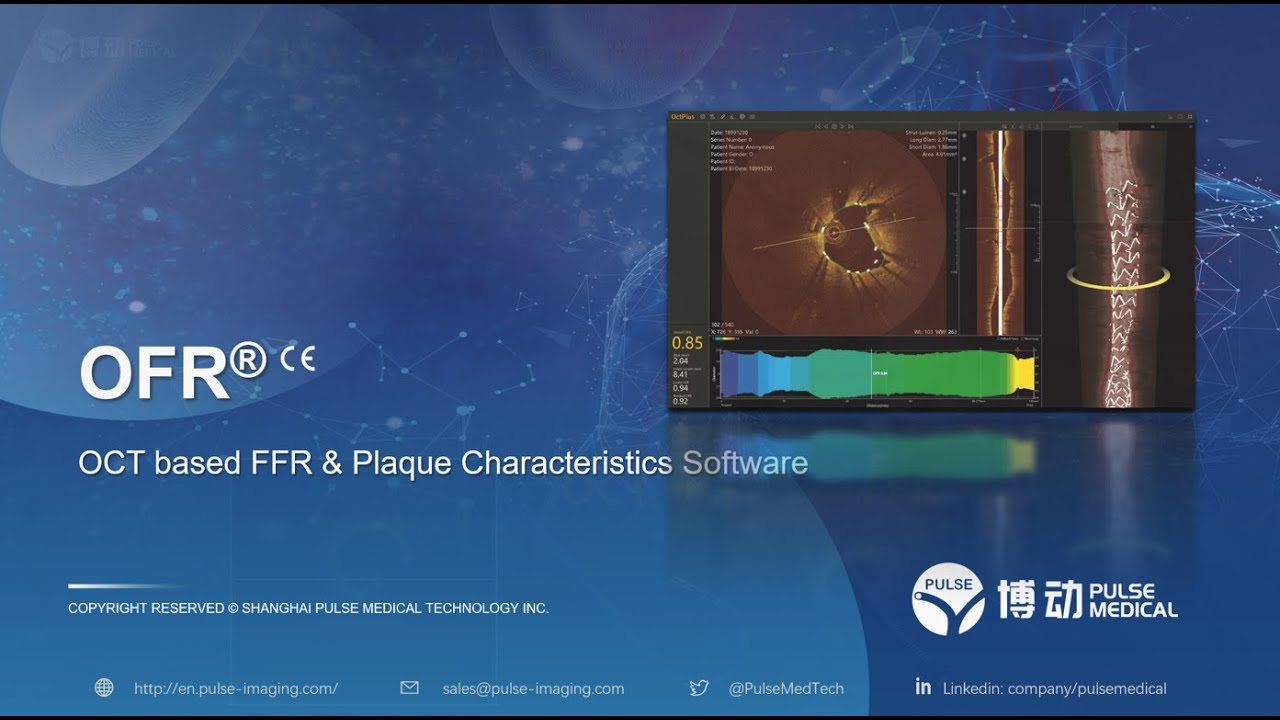Click the 0.92 measurement value
The height and width of the screenshot is (720, 1280).
[680, 401]
